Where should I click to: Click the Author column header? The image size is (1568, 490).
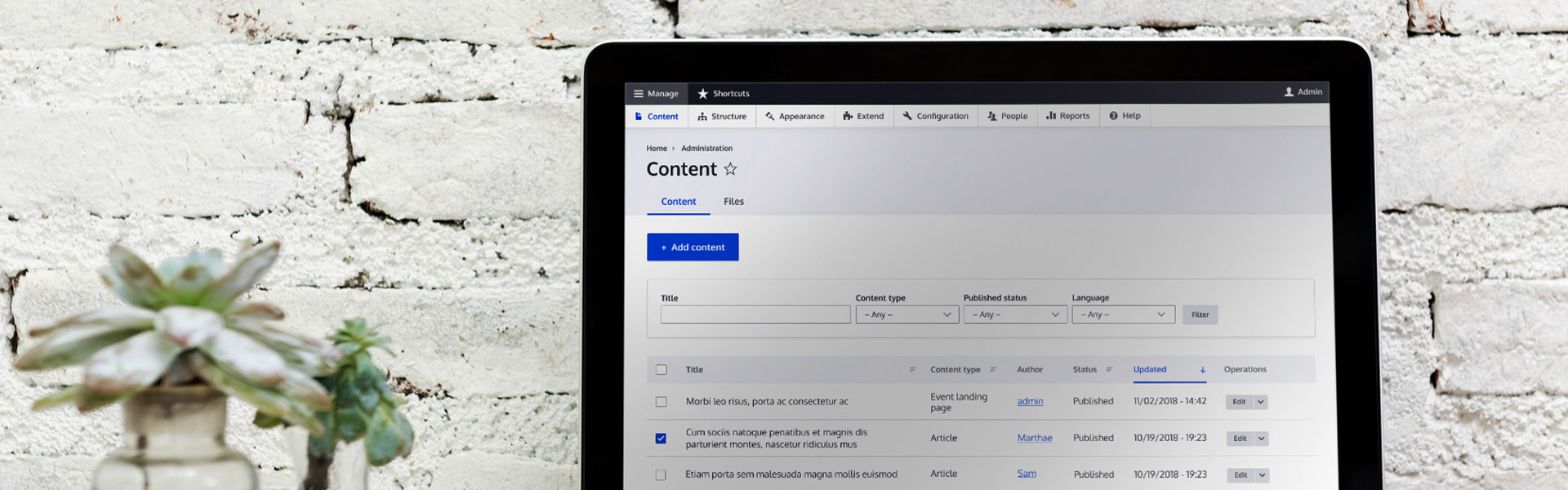pos(1030,370)
